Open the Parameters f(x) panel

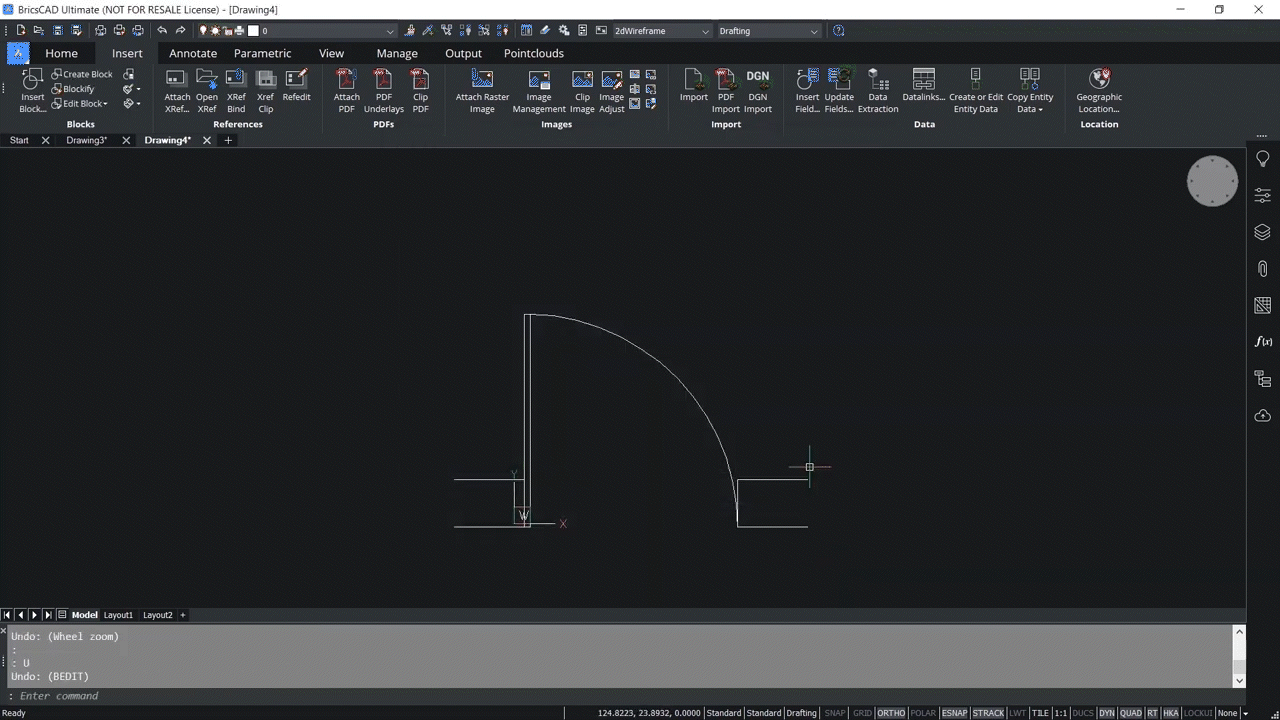(x=1263, y=342)
